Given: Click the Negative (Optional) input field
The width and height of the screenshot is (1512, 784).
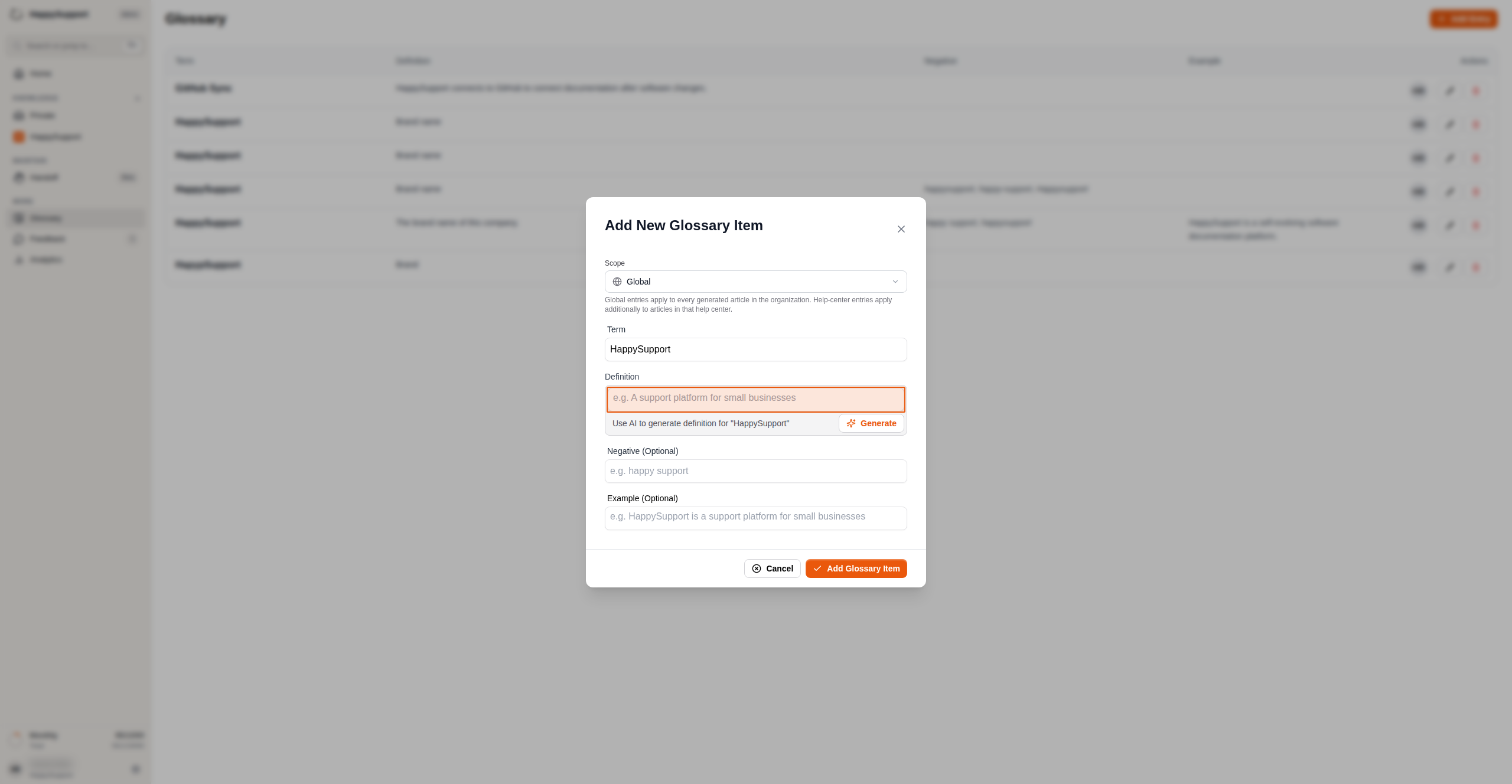Looking at the screenshot, I should pos(755,471).
